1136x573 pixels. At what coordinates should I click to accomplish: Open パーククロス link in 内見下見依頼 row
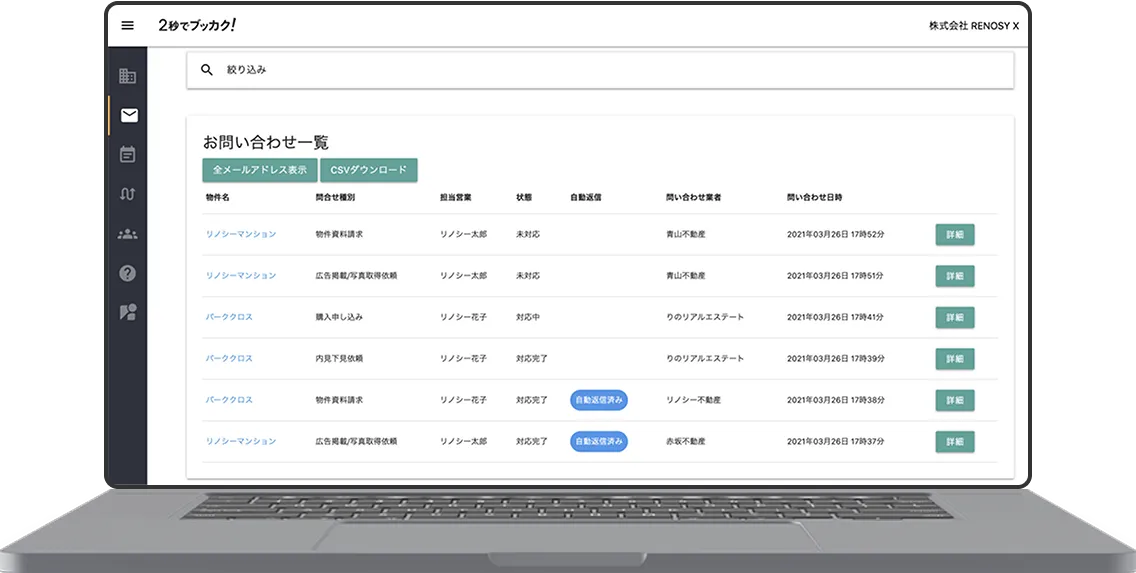[x=229, y=359]
